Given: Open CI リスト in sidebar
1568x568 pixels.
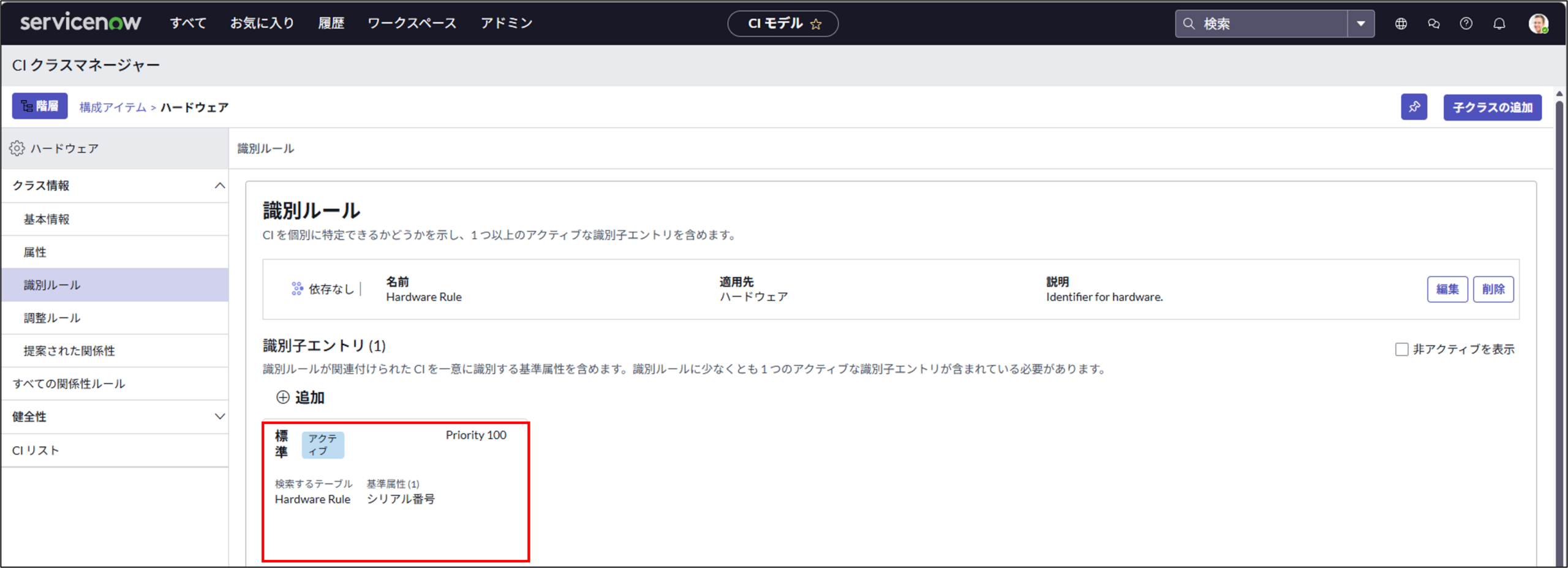Looking at the screenshot, I should point(115,450).
